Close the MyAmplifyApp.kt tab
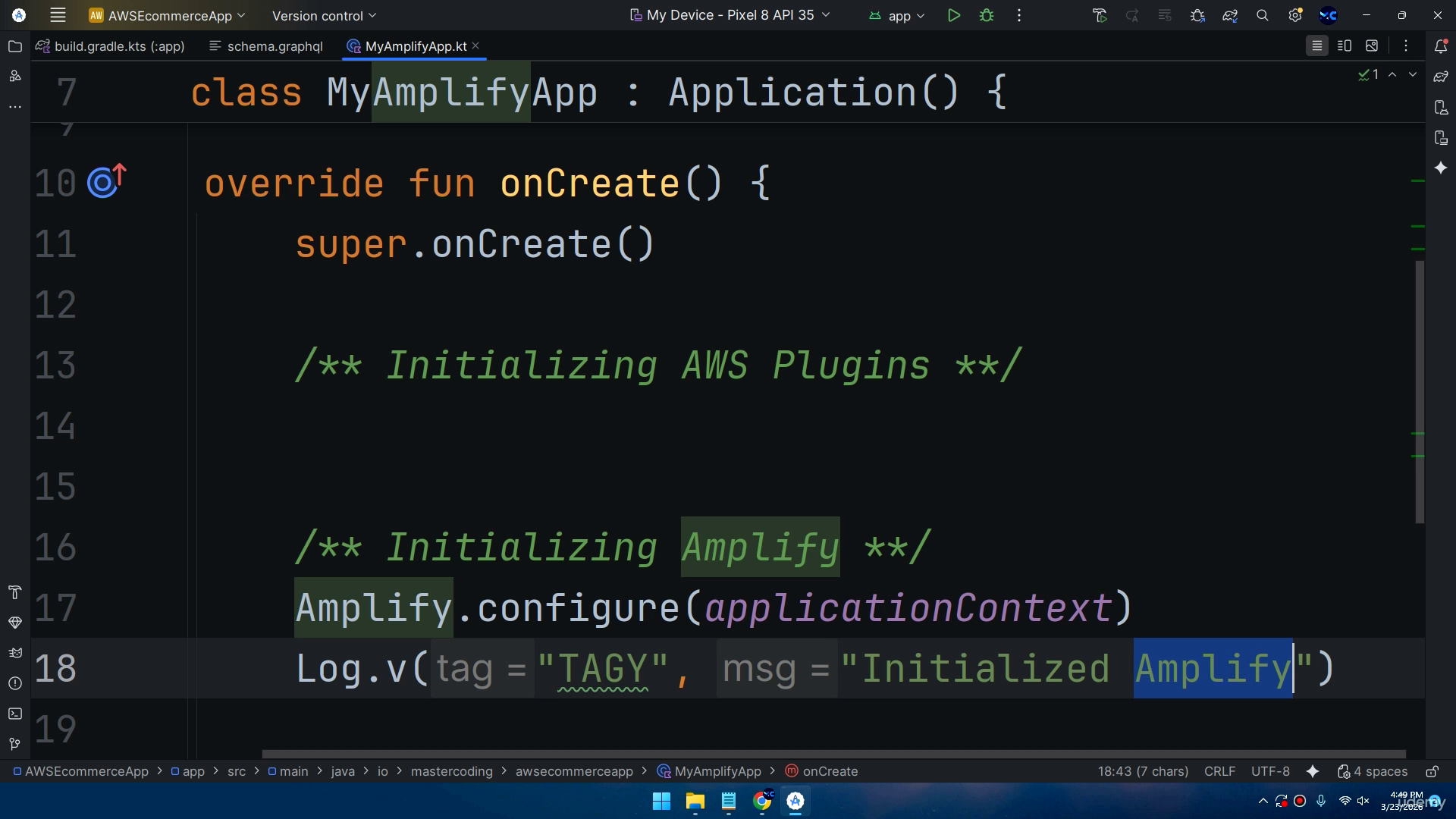This screenshot has height=819, width=1456. pyautogui.click(x=475, y=45)
